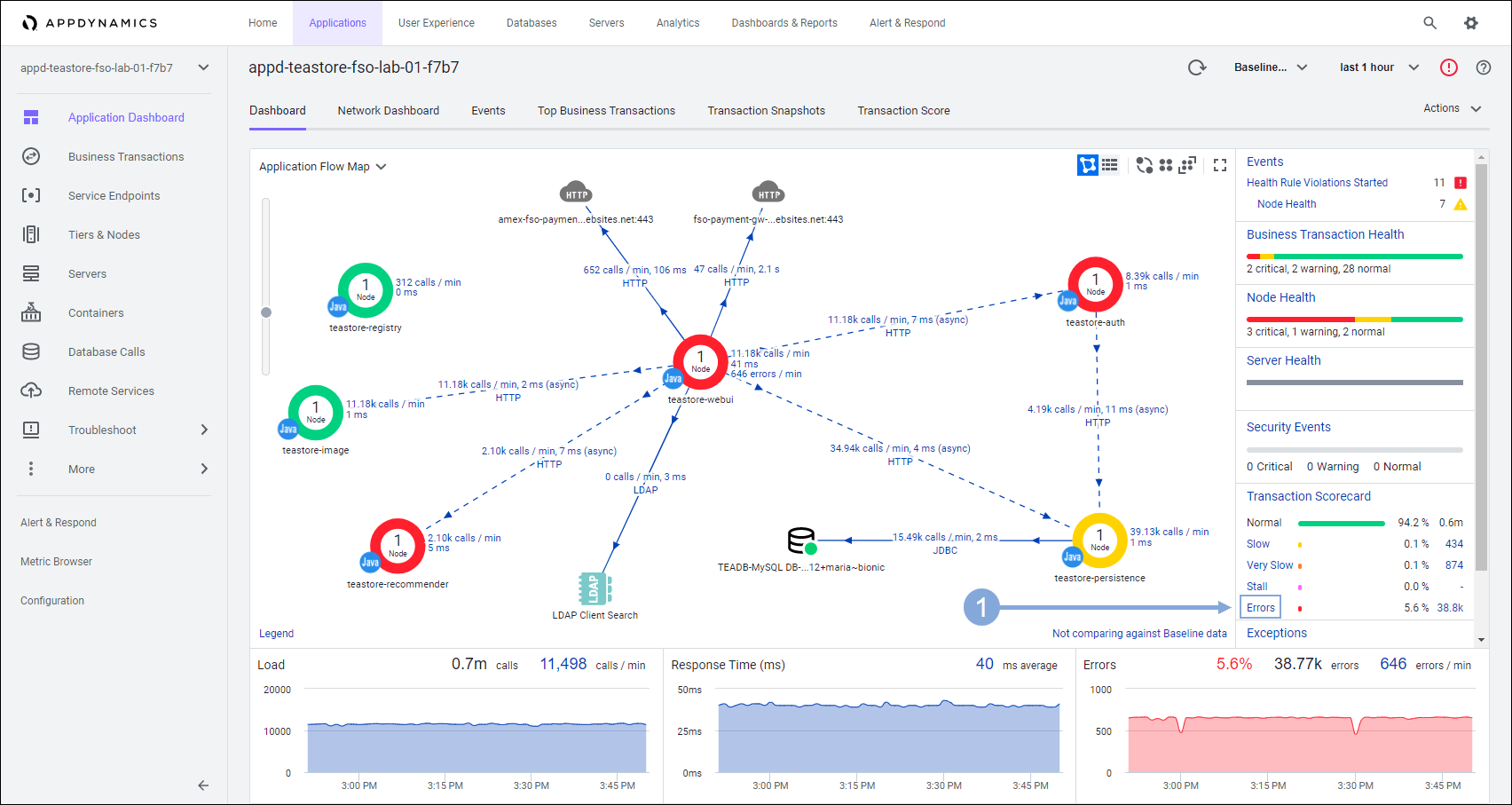Click the refresh icon beside Baseline
1512x805 pixels.
[x=1197, y=67]
